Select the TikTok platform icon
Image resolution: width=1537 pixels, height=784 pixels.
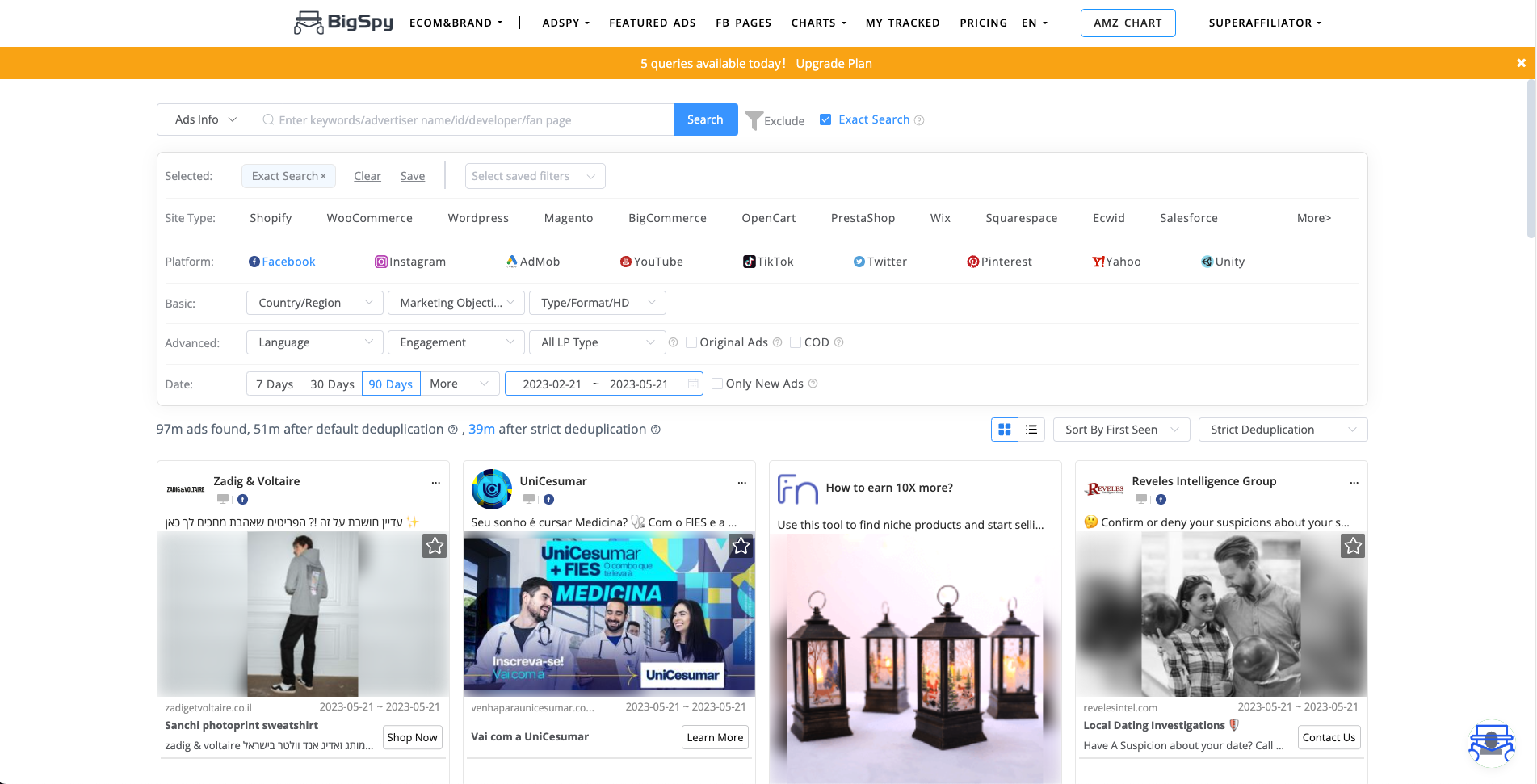[749, 262]
